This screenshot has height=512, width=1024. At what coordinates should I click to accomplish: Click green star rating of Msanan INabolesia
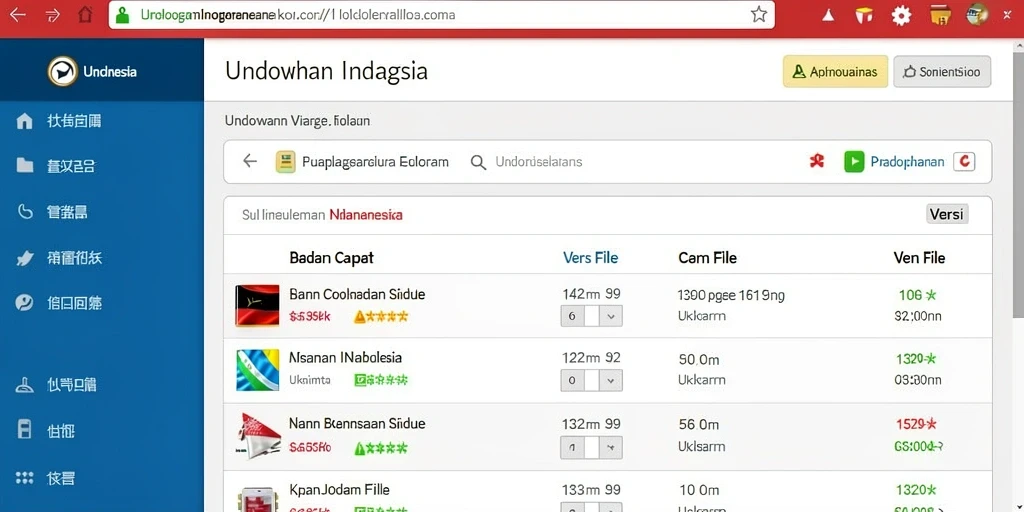381,380
